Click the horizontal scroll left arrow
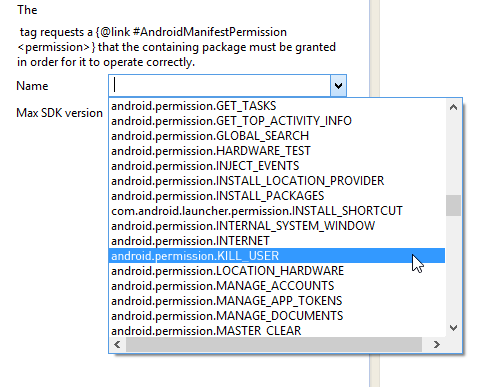 click(x=117, y=344)
